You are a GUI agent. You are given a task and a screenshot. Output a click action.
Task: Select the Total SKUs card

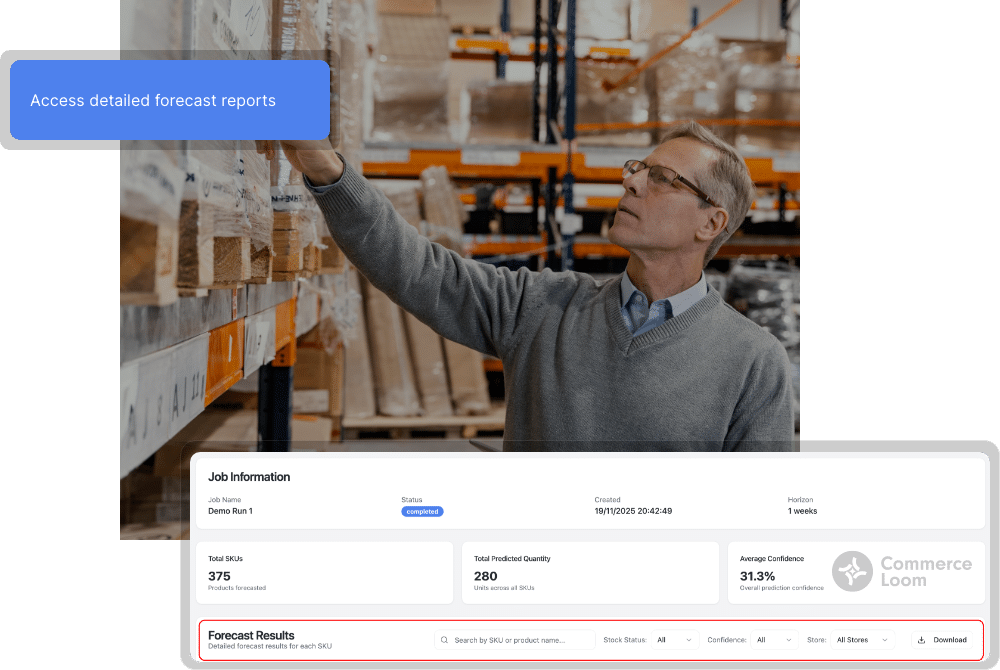point(320,573)
